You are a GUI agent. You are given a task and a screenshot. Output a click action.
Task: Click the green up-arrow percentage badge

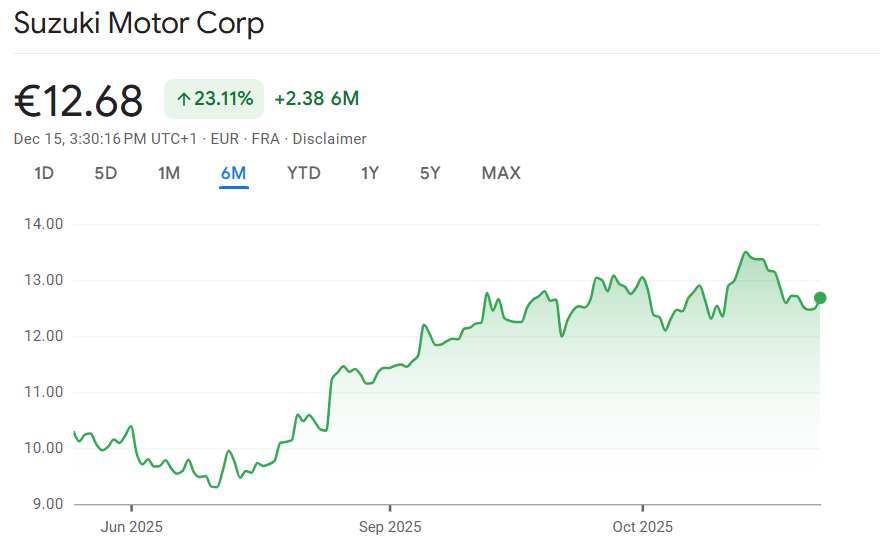pyautogui.click(x=214, y=98)
